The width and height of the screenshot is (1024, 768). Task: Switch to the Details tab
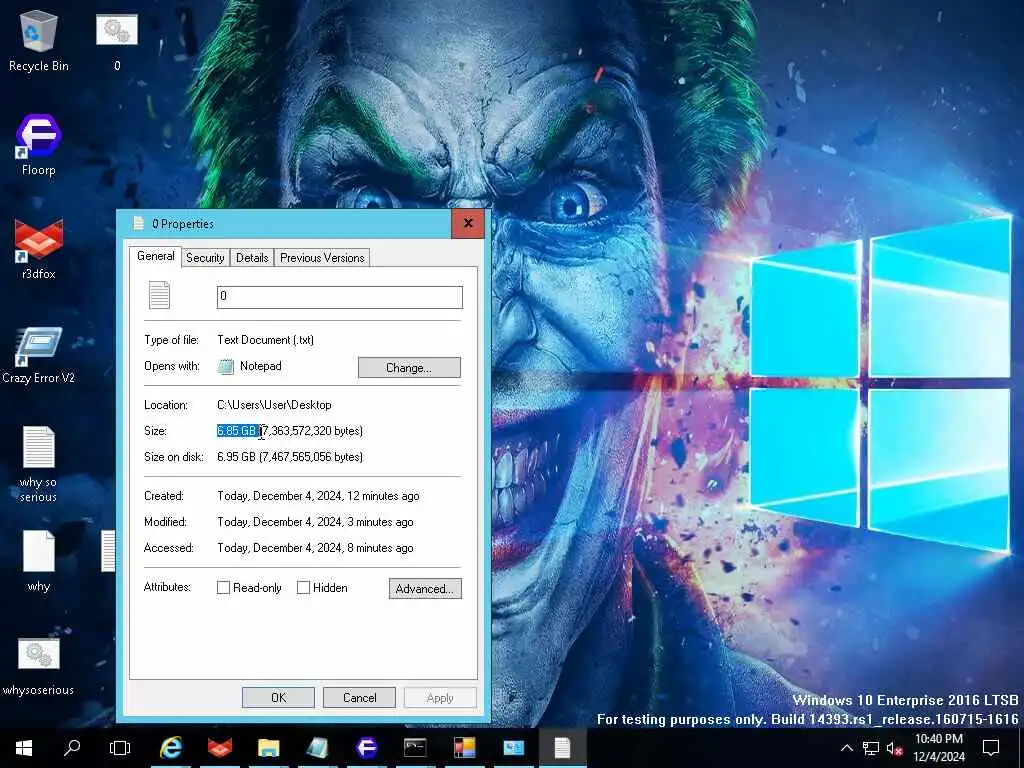[252, 258]
